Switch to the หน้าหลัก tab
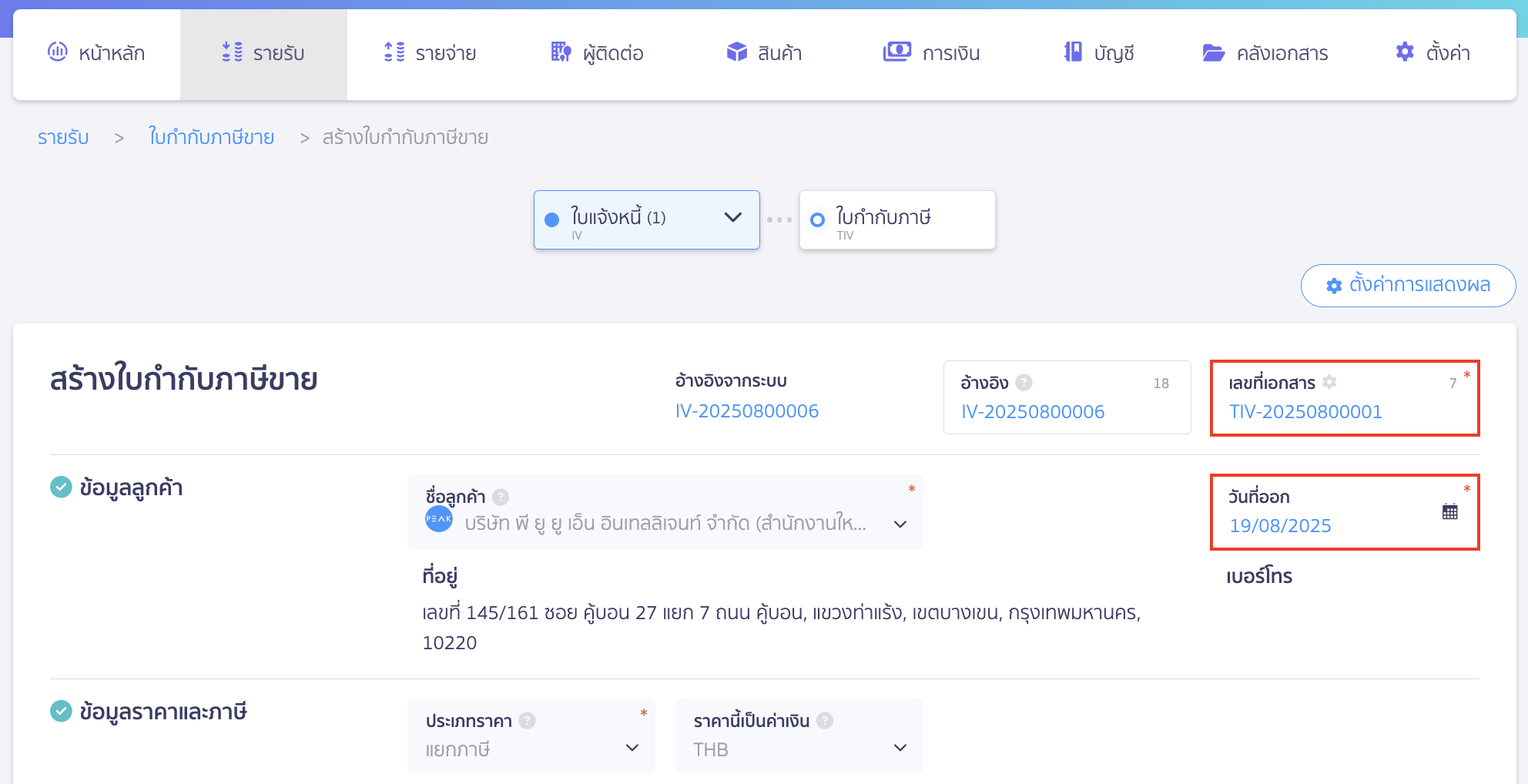Viewport: 1528px width, 784px height. (96, 52)
